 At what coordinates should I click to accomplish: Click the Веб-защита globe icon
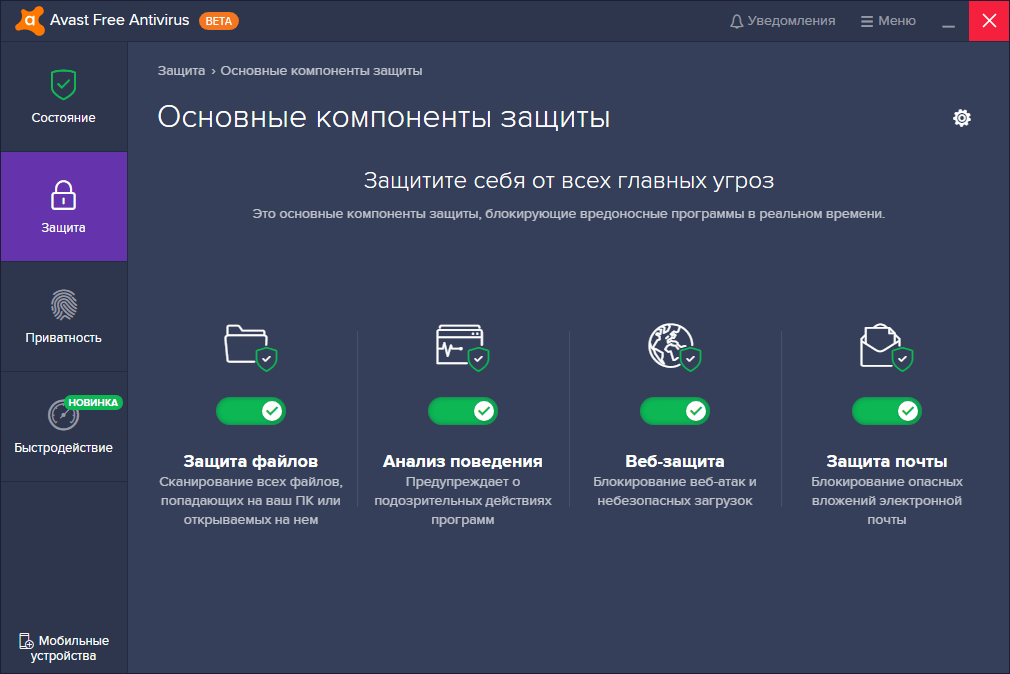(x=674, y=345)
